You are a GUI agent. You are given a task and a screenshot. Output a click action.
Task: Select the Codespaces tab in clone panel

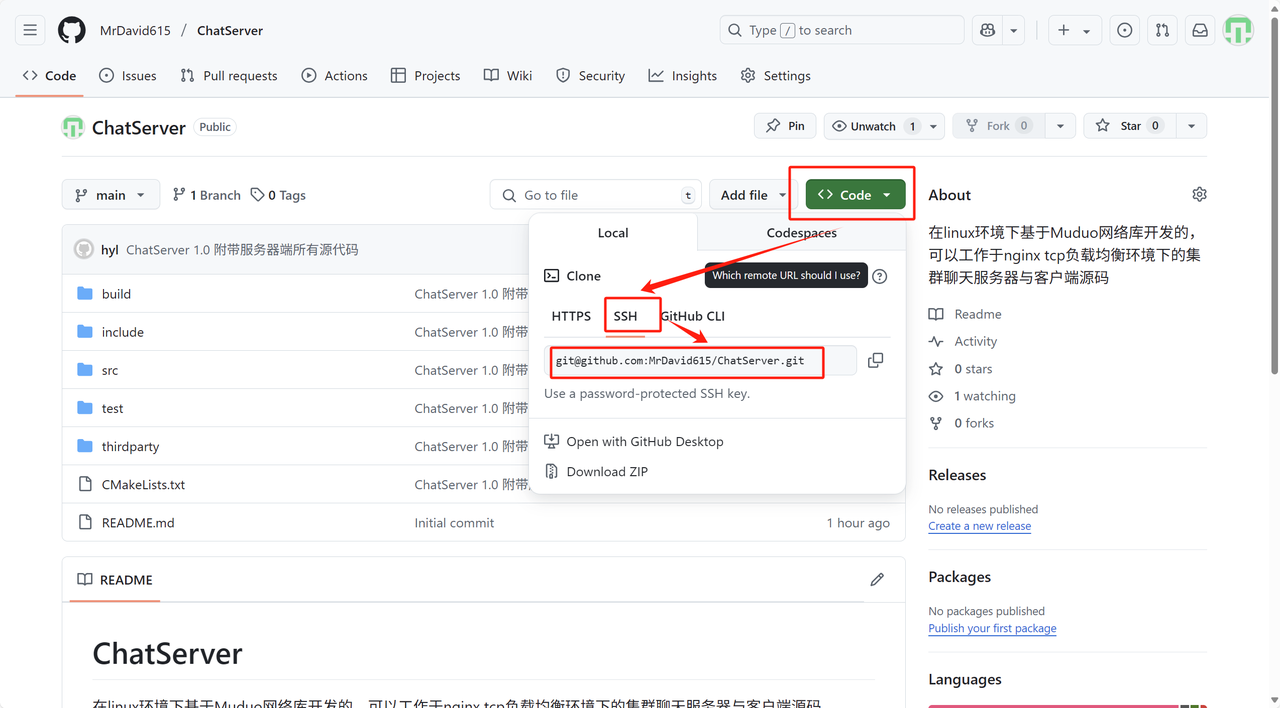(801, 232)
